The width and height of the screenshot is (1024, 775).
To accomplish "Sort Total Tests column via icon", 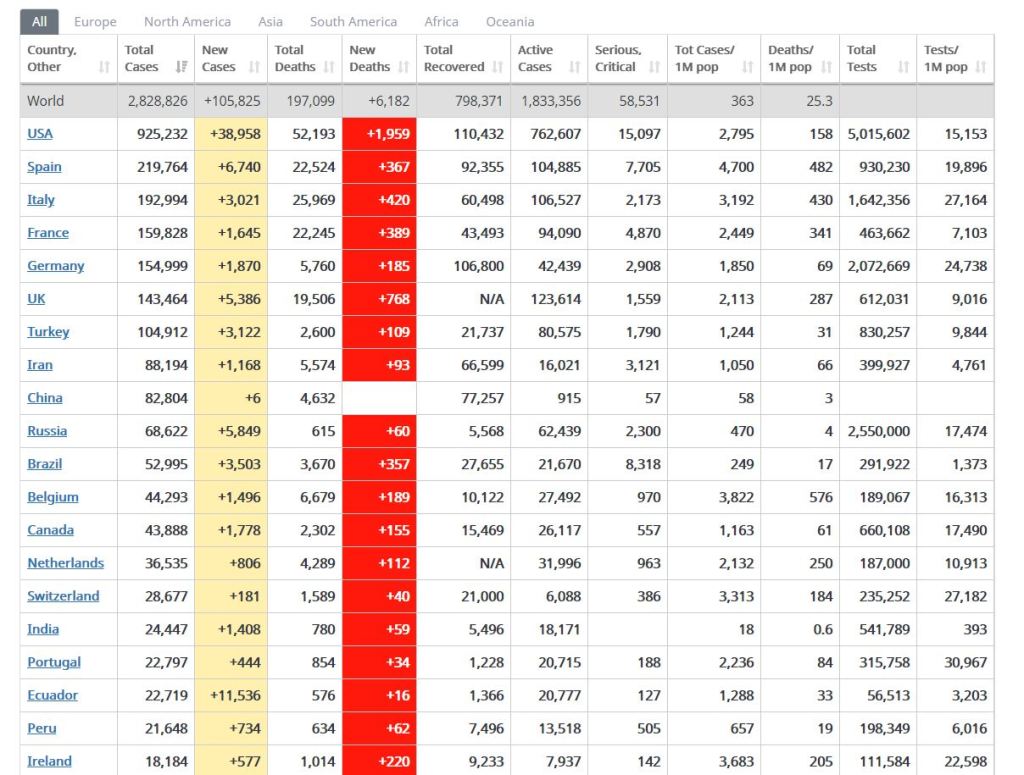I will (903, 67).
